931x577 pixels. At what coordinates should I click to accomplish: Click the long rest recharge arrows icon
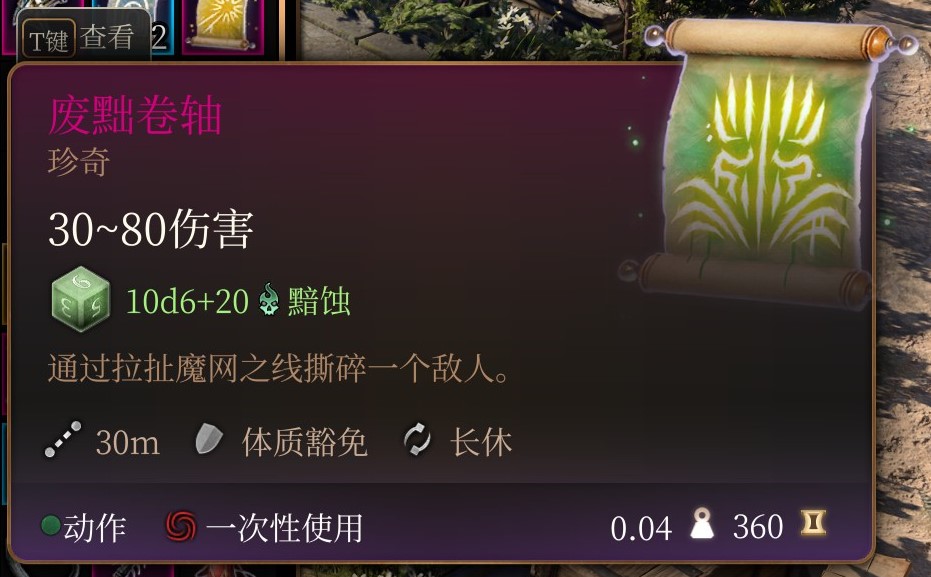tap(417, 440)
